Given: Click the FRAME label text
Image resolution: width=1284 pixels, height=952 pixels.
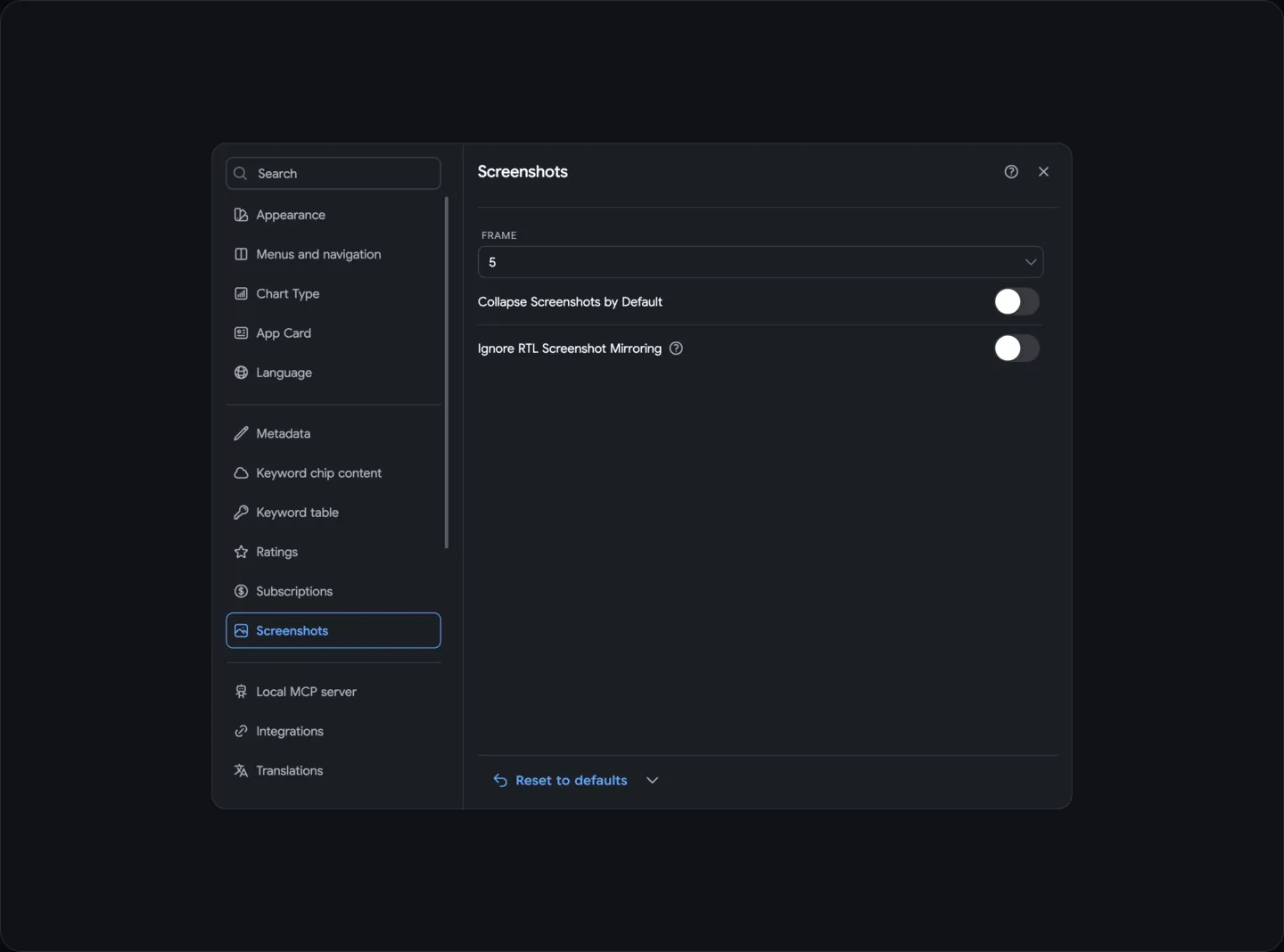Looking at the screenshot, I should [499, 235].
